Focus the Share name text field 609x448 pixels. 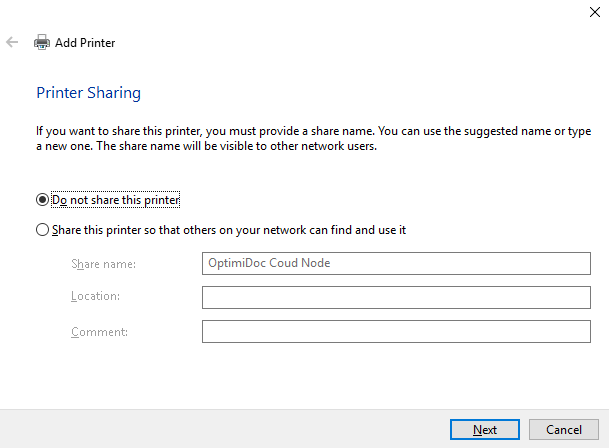pyautogui.click(x=396, y=263)
